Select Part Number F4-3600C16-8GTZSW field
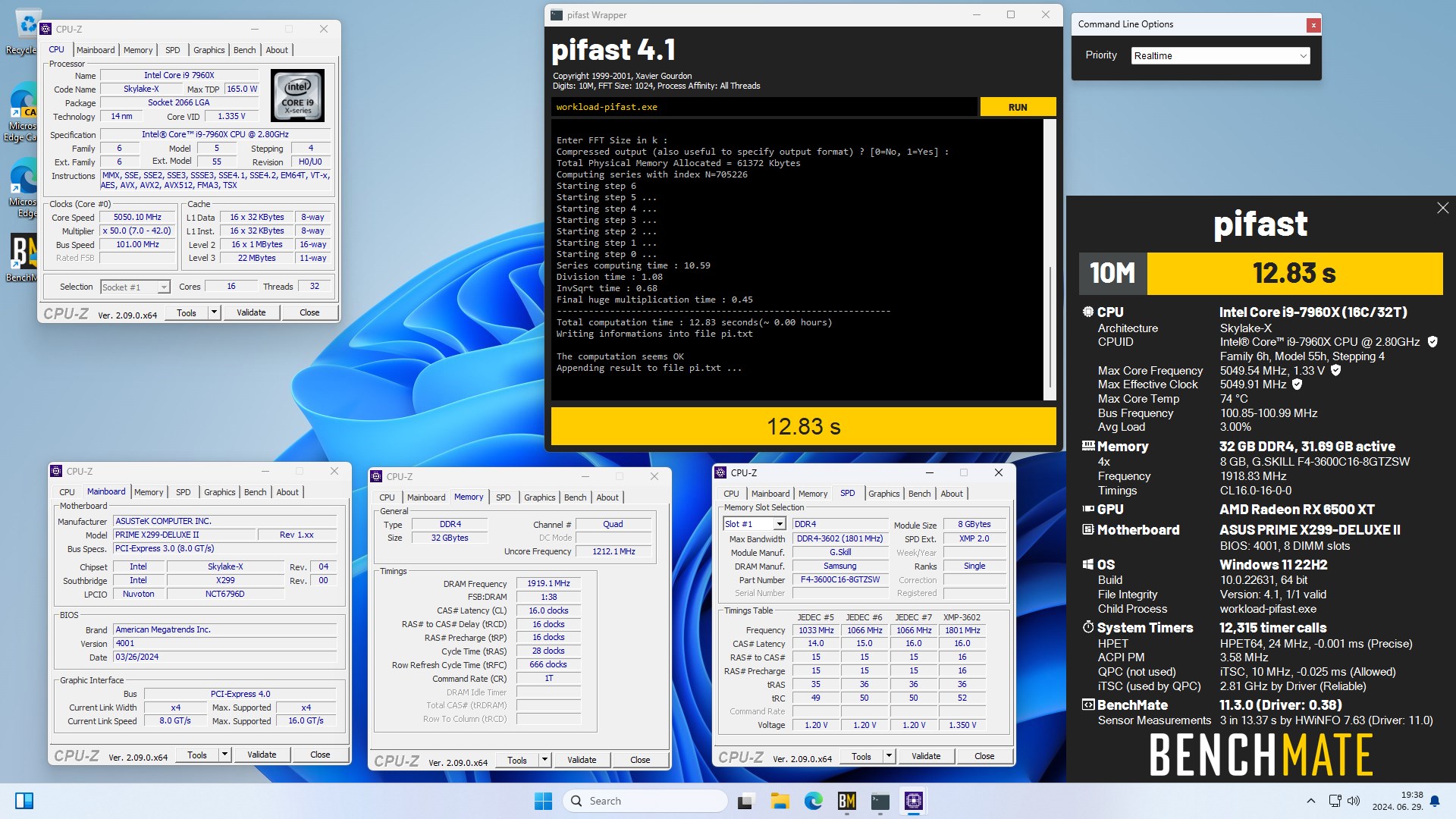 pos(840,579)
